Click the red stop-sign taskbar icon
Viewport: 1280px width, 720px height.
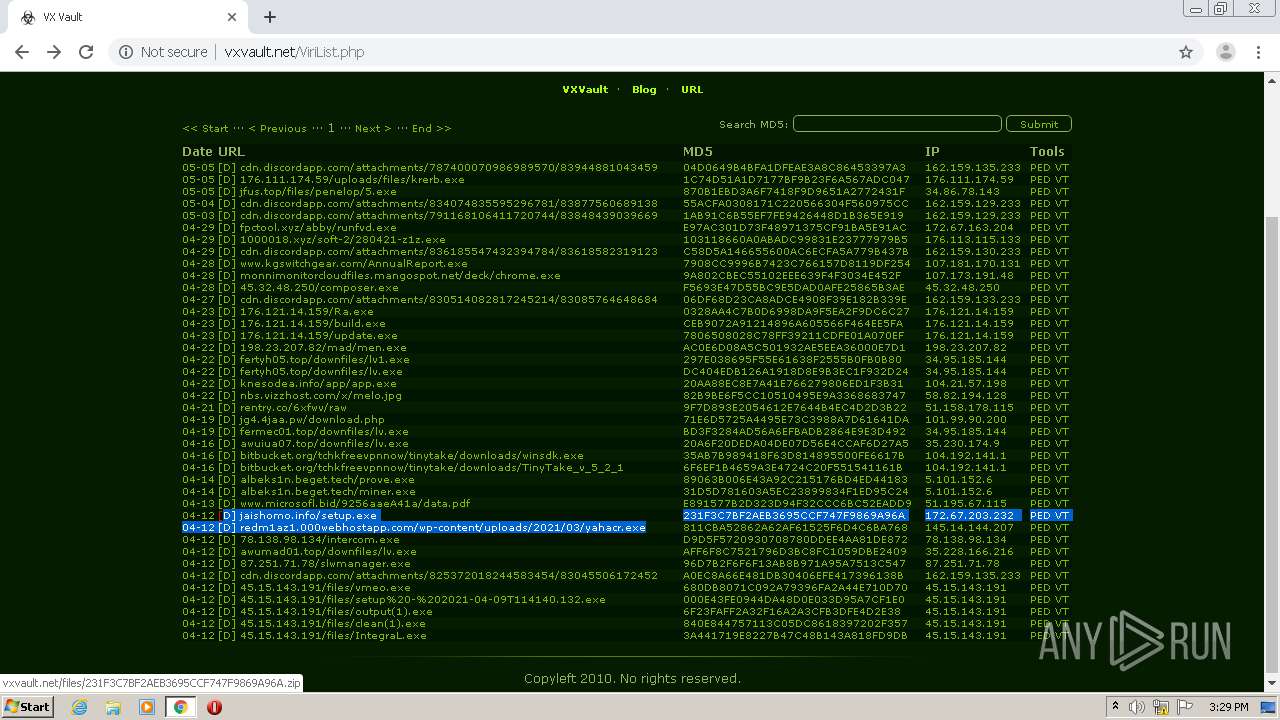tap(214, 707)
